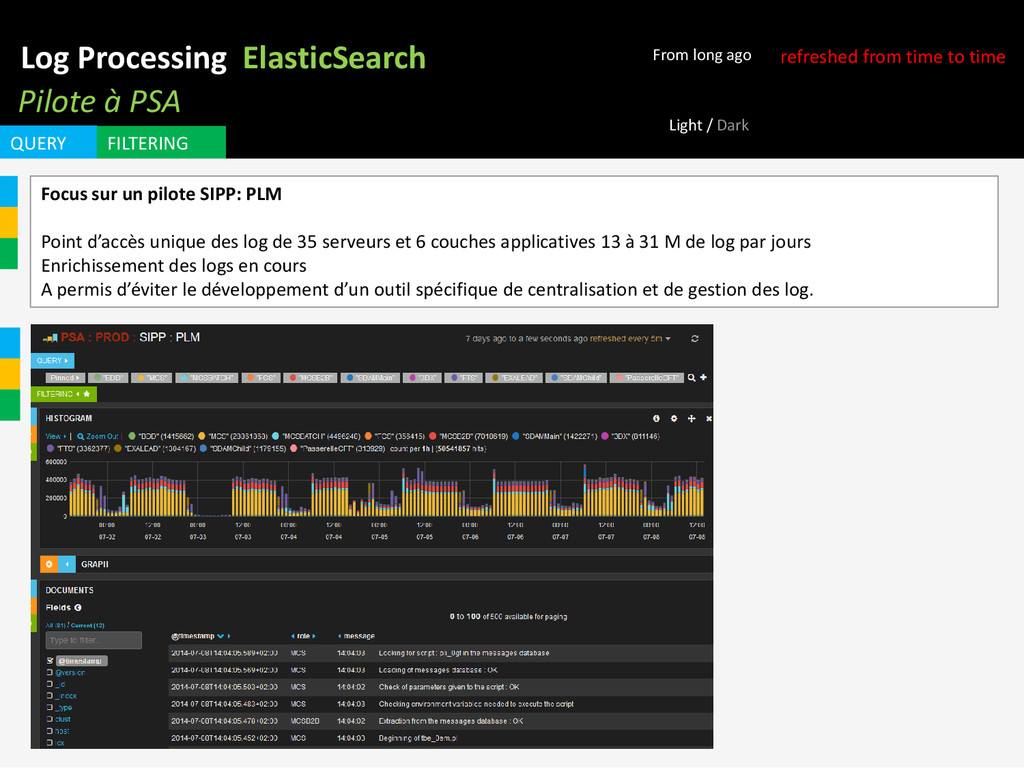Expand the histogram View option
Viewport: 1024px width, 768px height.
pos(55,436)
